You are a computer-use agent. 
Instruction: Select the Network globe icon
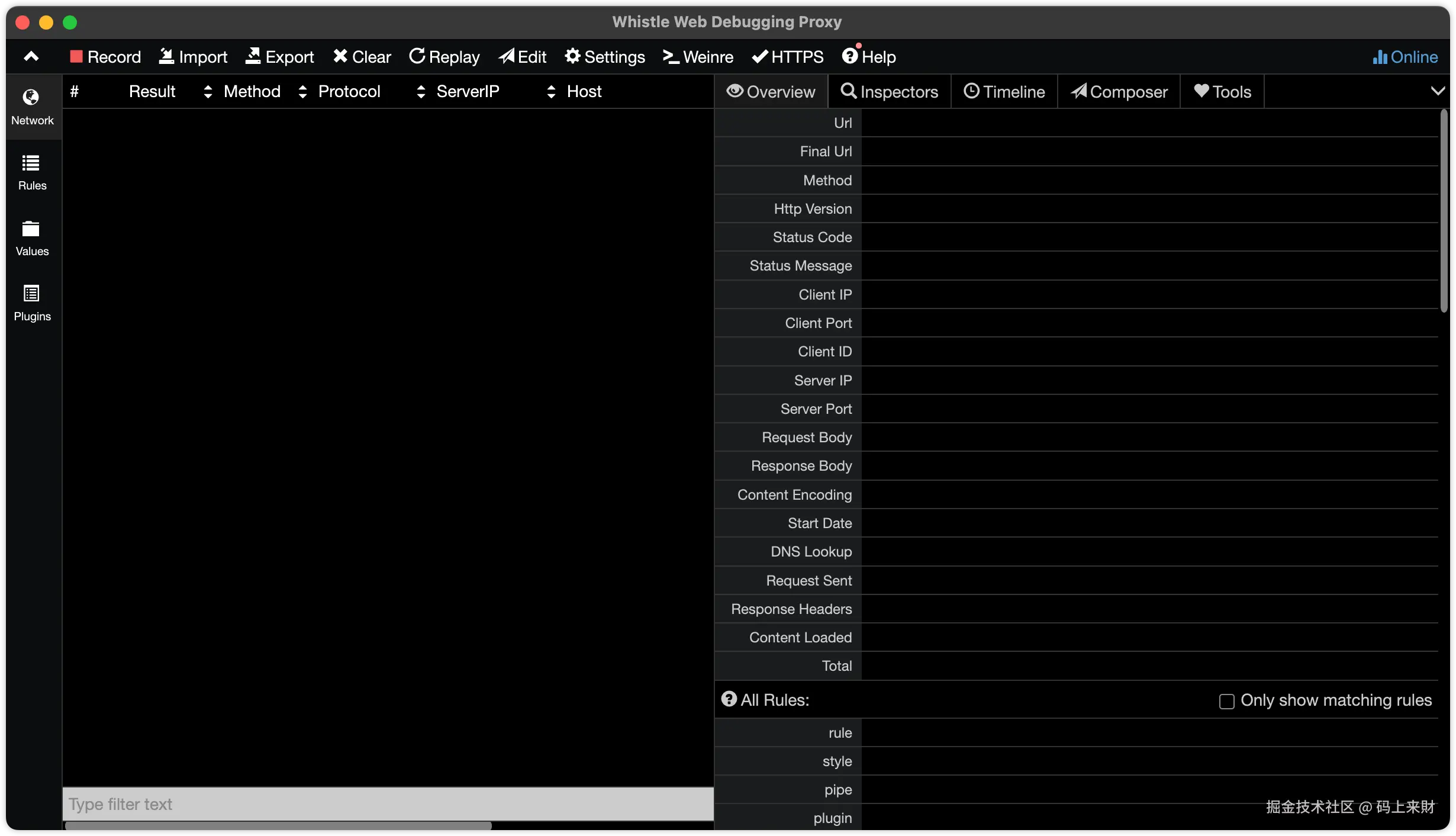(31, 97)
